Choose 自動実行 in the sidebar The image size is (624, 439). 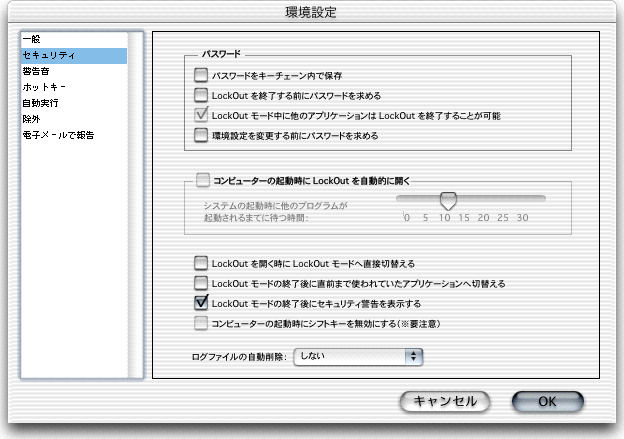point(74,103)
